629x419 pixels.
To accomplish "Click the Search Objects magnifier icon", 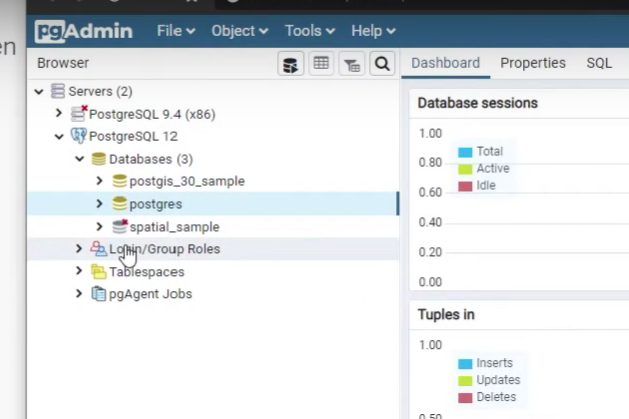I will [x=382, y=64].
